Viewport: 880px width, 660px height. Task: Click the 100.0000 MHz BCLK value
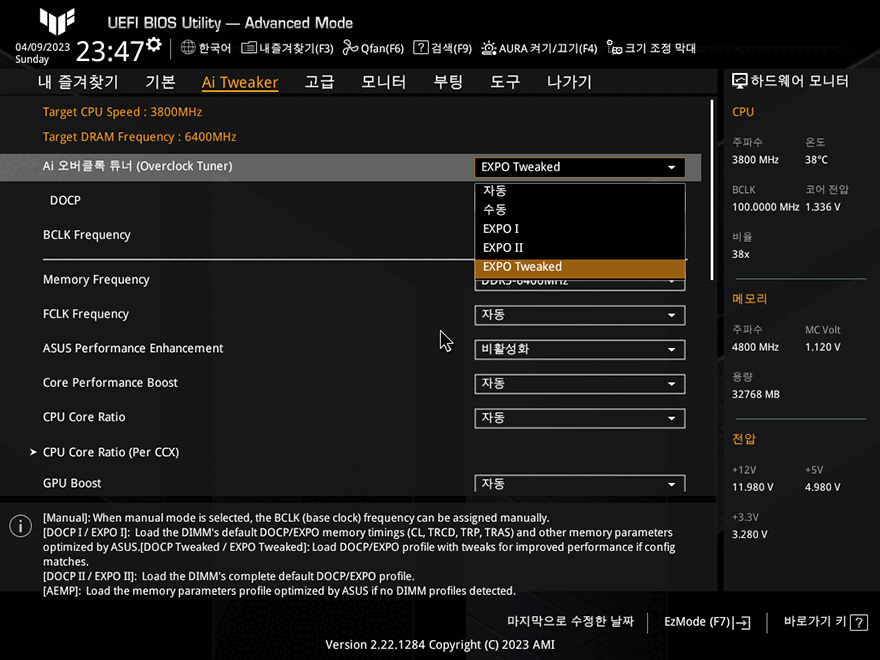(765, 207)
